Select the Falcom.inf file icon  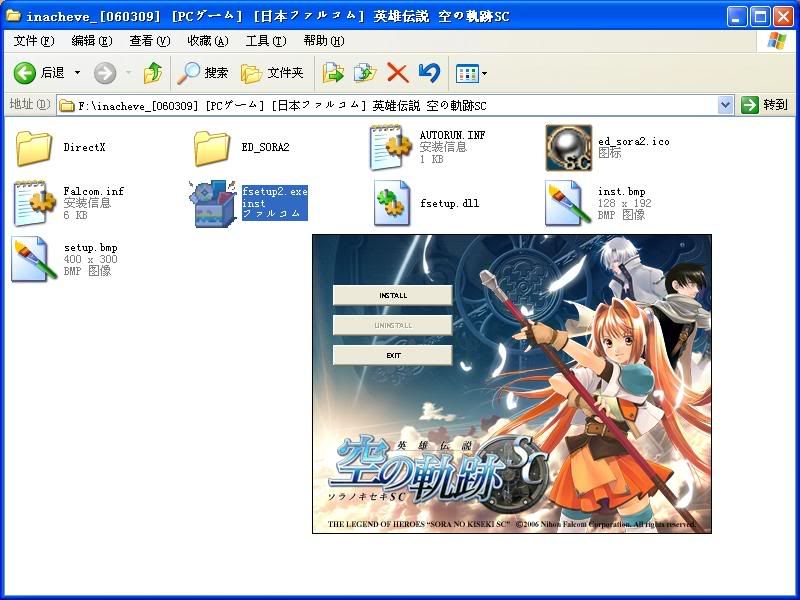tap(34, 204)
